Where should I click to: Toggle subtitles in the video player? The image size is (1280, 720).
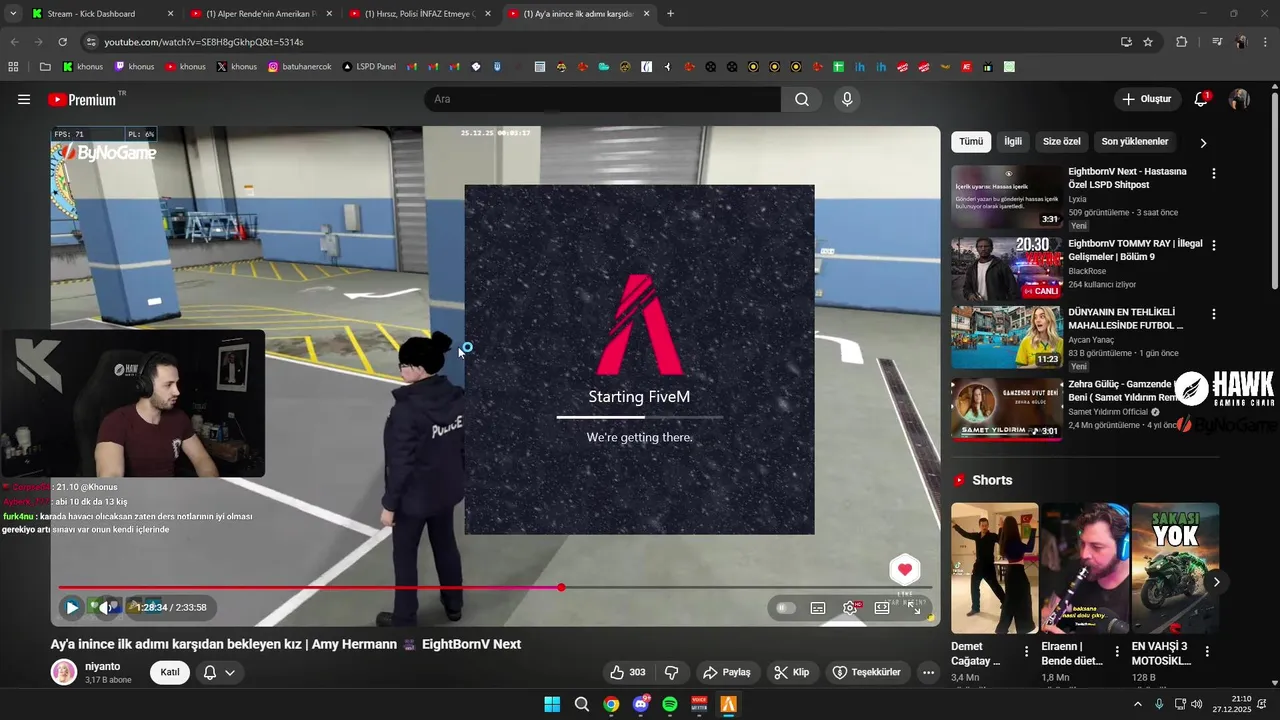tap(818, 607)
